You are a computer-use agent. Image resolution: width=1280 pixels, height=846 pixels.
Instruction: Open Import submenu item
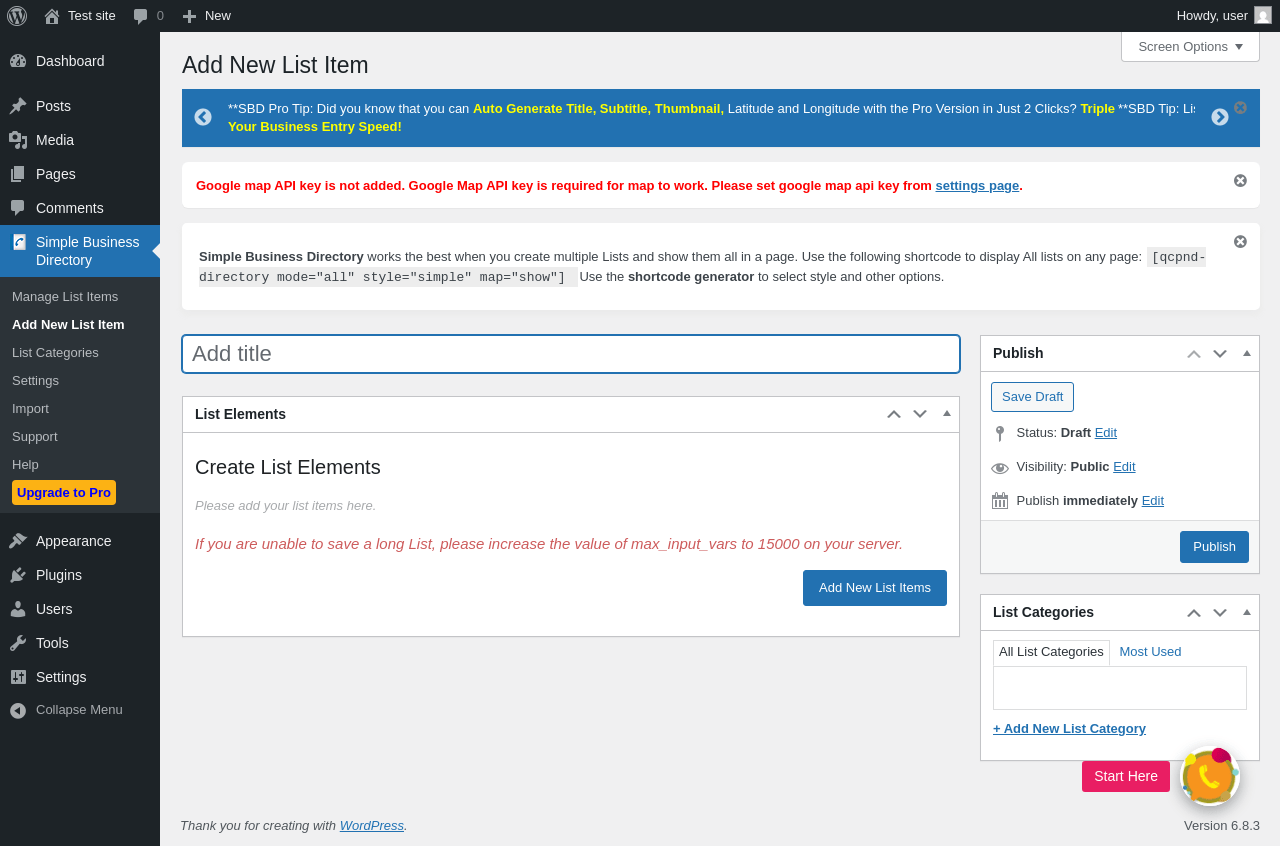click(30, 408)
